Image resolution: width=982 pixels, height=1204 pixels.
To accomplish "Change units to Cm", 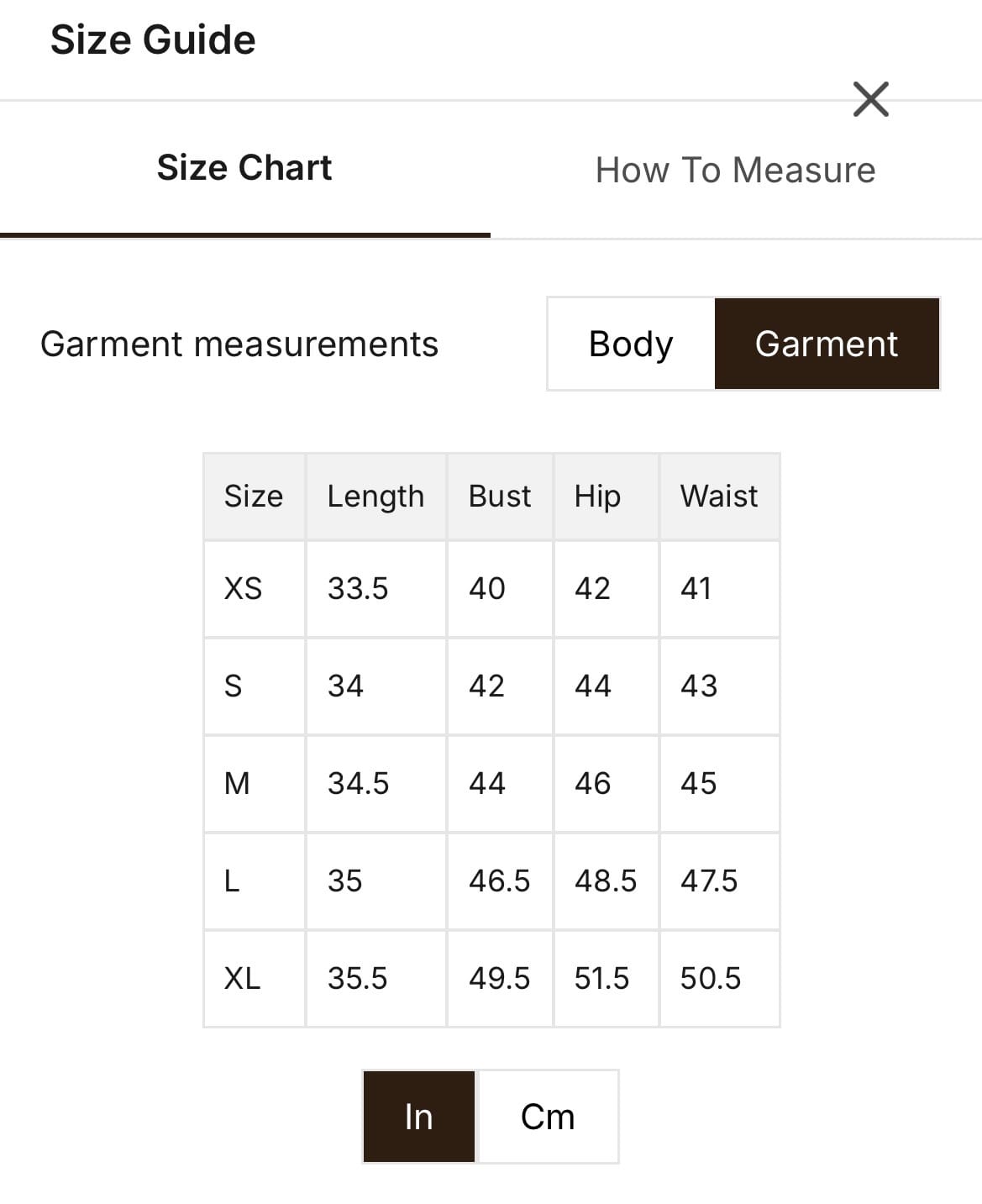I will 548,1117.
